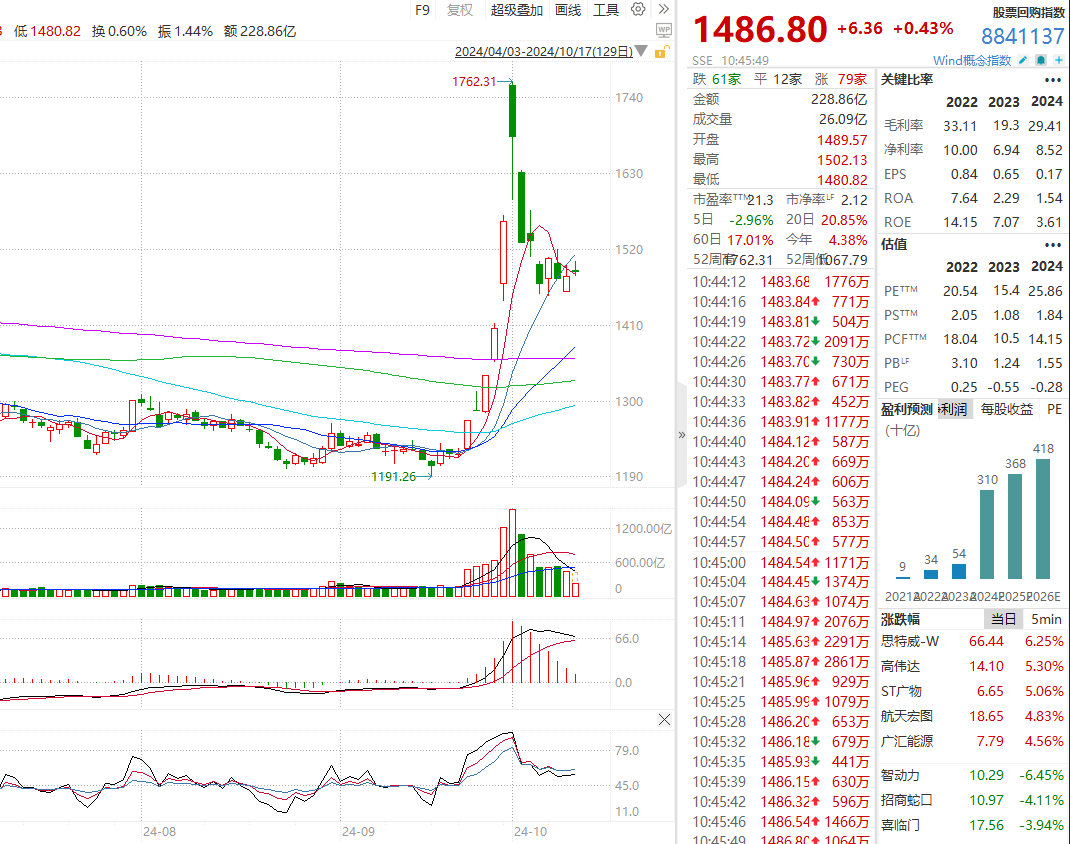Toggle 当日 view in 涨跌幅 section
The height and width of the screenshot is (844, 1070).
[1003, 619]
